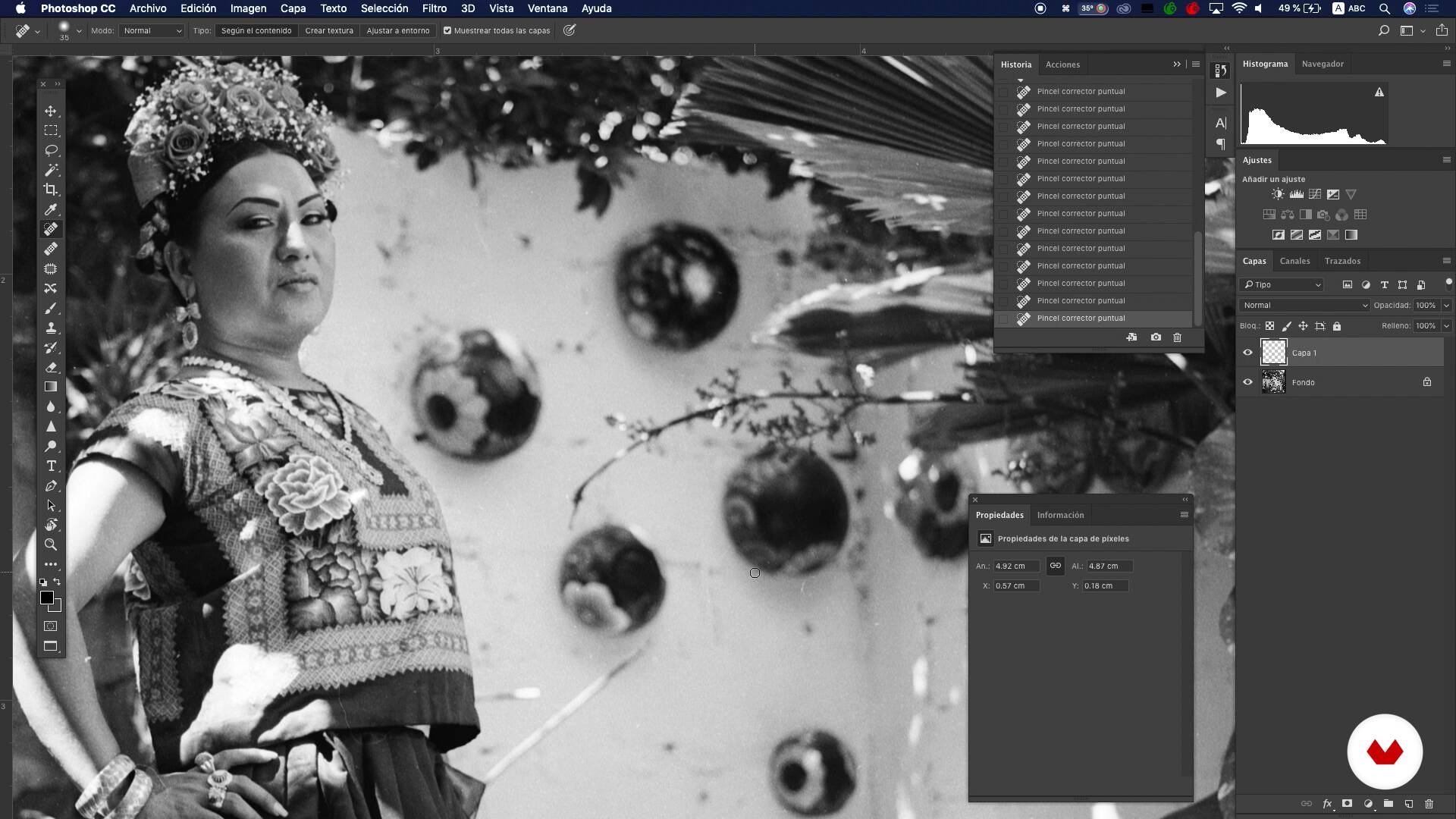Toggle pressure for size button

(x=570, y=30)
